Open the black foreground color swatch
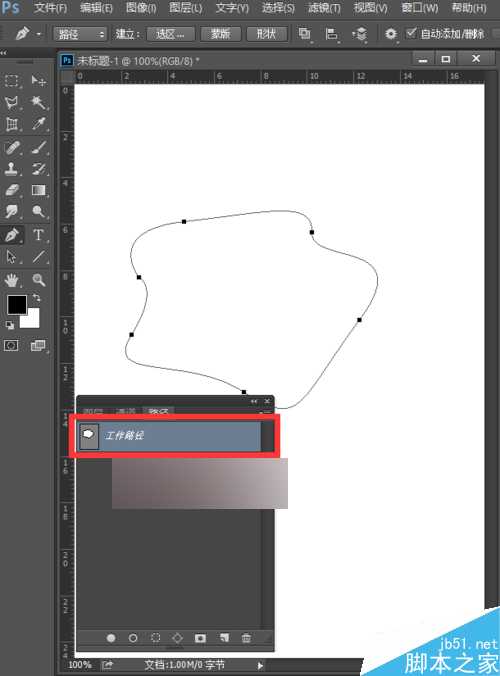Image resolution: width=500 pixels, height=676 pixels. click(x=17, y=305)
